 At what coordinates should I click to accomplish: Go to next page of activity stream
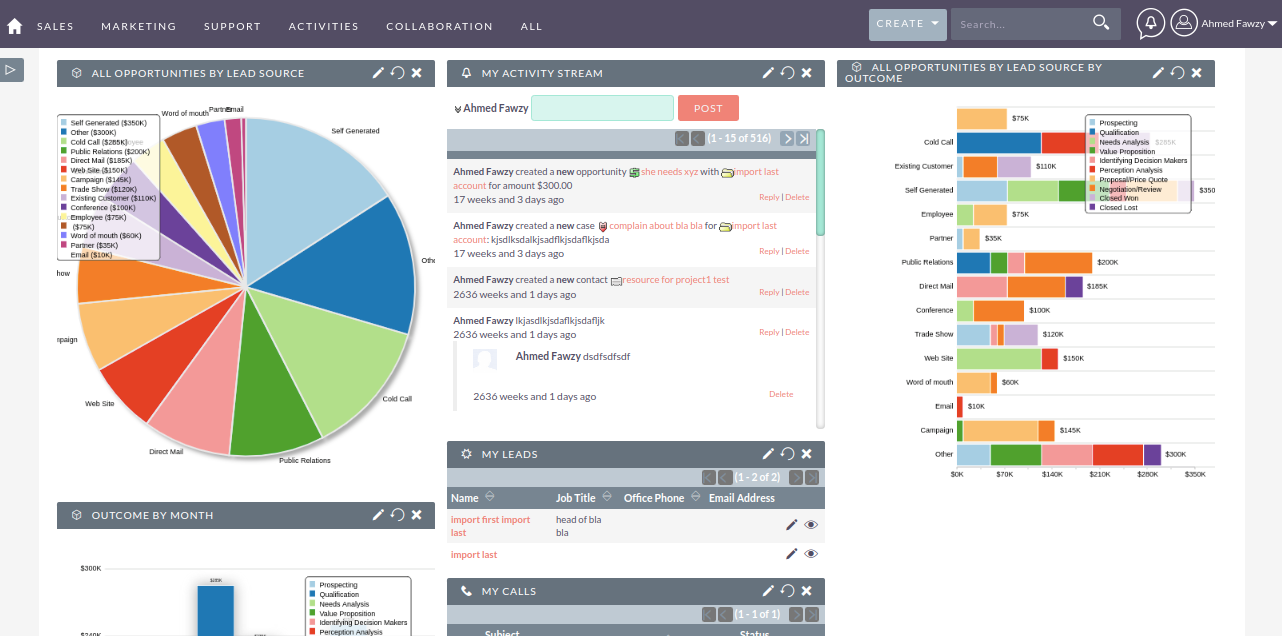787,139
